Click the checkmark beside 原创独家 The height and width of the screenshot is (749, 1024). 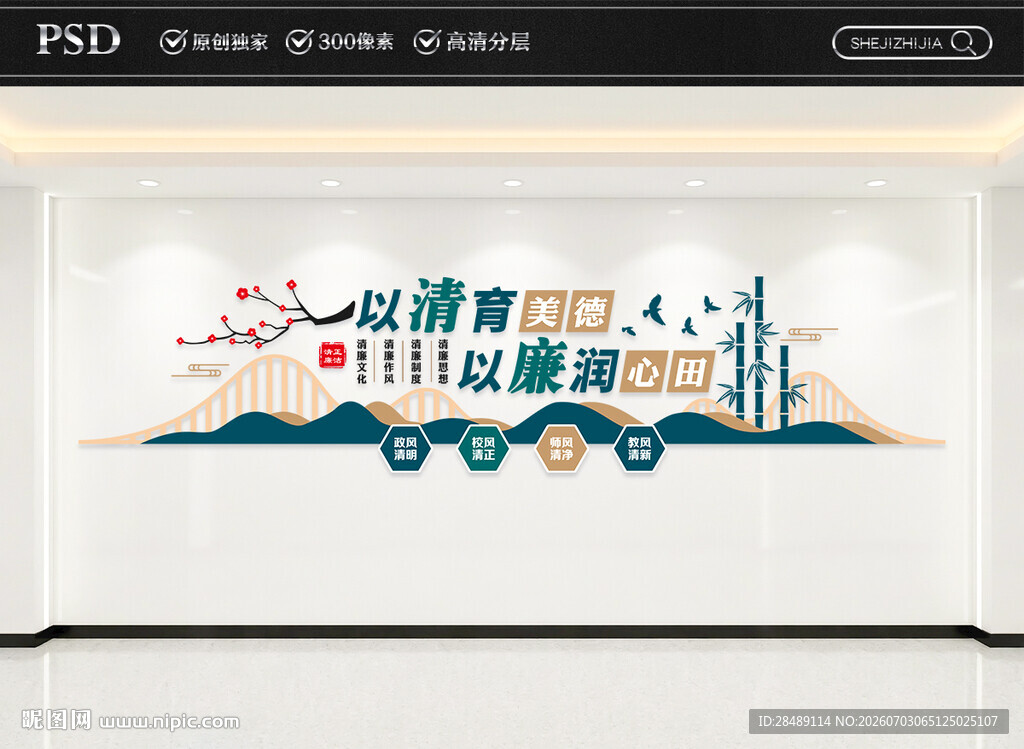[173, 42]
